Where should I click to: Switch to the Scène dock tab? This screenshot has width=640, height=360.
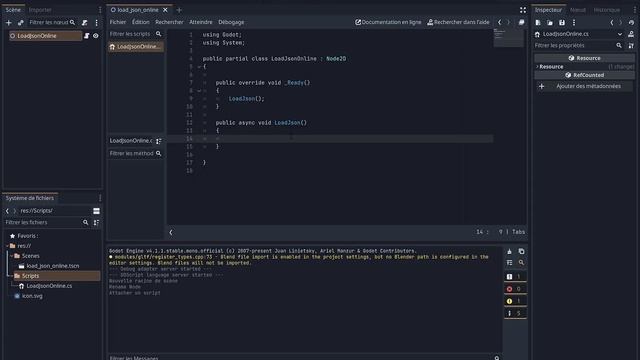tap(13, 10)
